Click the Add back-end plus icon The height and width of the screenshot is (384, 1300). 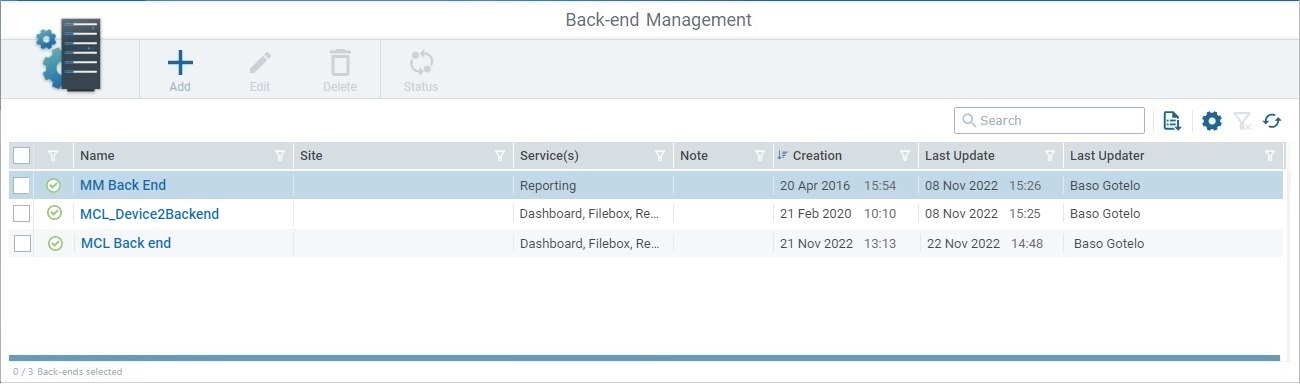[x=180, y=64]
